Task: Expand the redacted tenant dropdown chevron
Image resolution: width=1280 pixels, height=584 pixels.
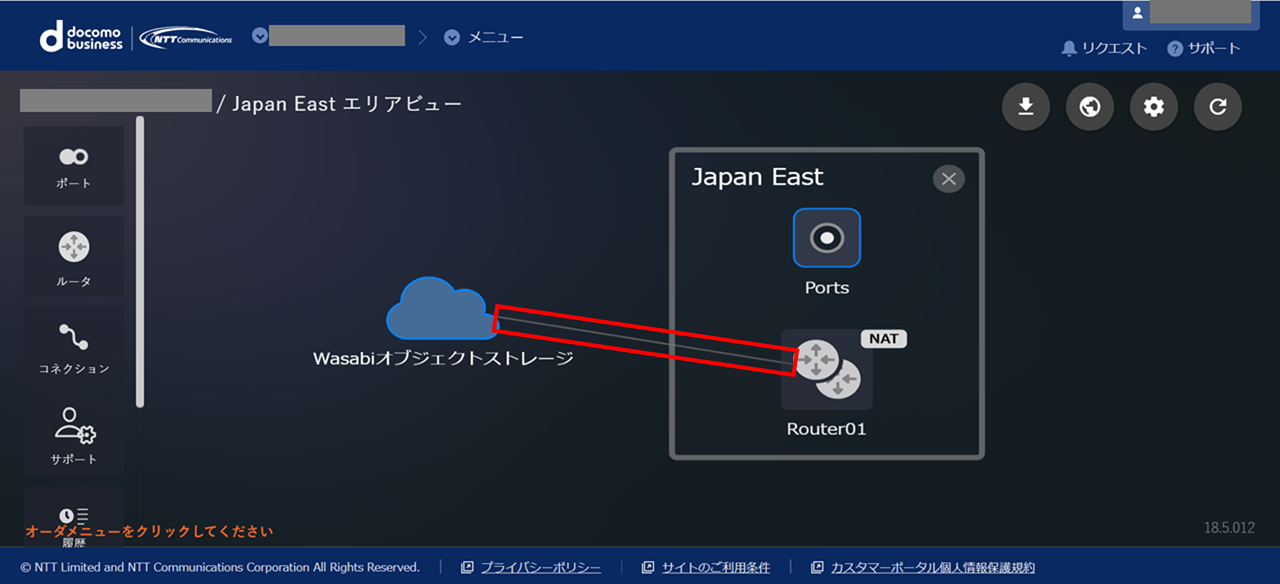Action: [260, 36]
